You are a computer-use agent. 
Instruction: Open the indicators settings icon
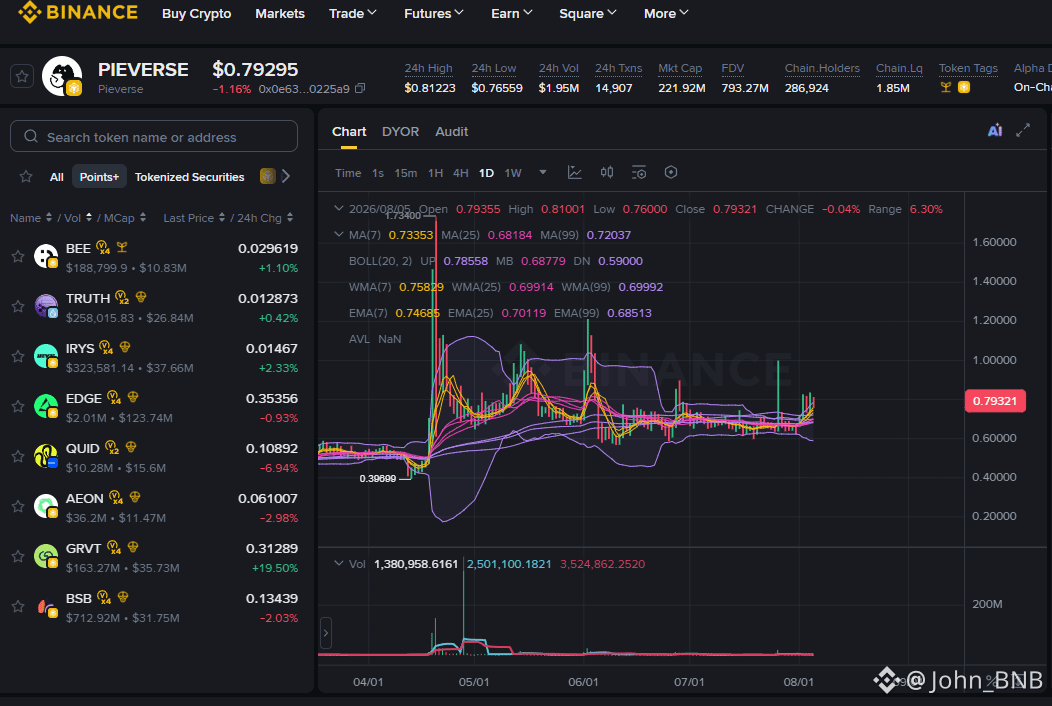pos(639,172)
